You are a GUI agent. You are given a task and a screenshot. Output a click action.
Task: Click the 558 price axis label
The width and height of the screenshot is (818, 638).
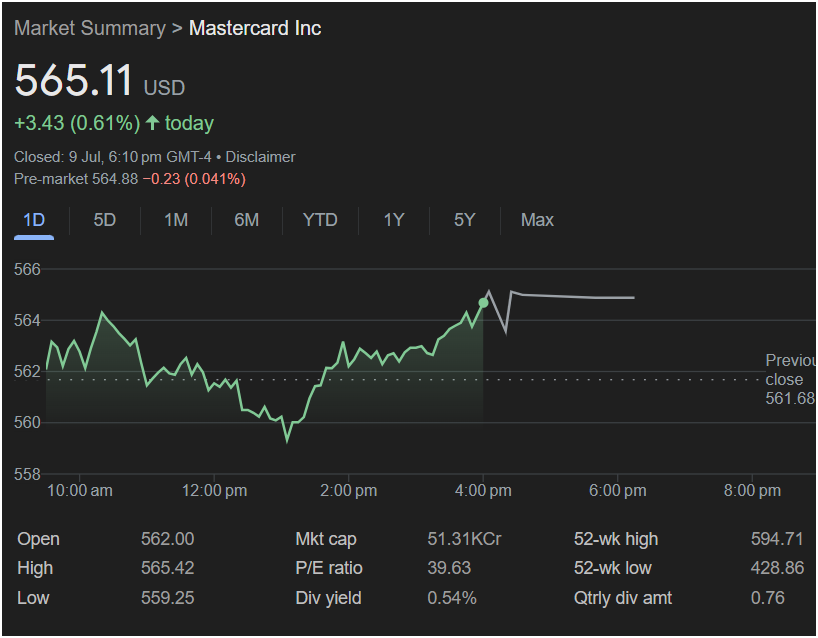point(27,474)
